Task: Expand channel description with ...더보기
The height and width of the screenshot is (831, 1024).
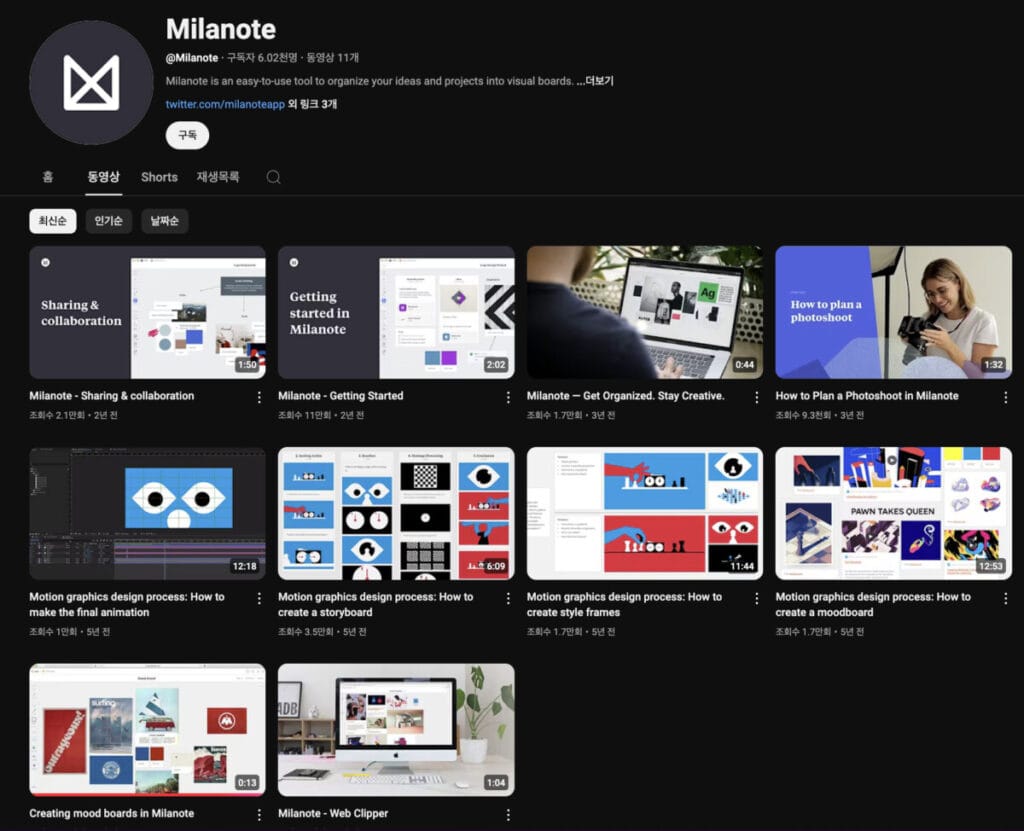Action: (595, 81)
